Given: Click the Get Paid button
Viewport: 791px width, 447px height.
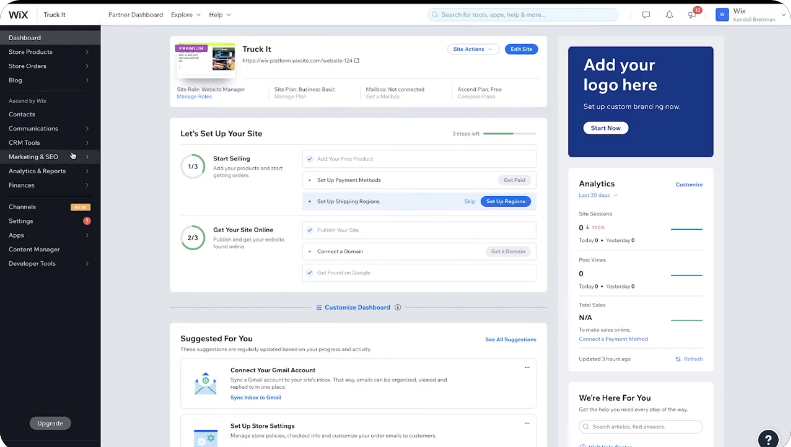Looking at the screenshot, I should click(514, 180).
